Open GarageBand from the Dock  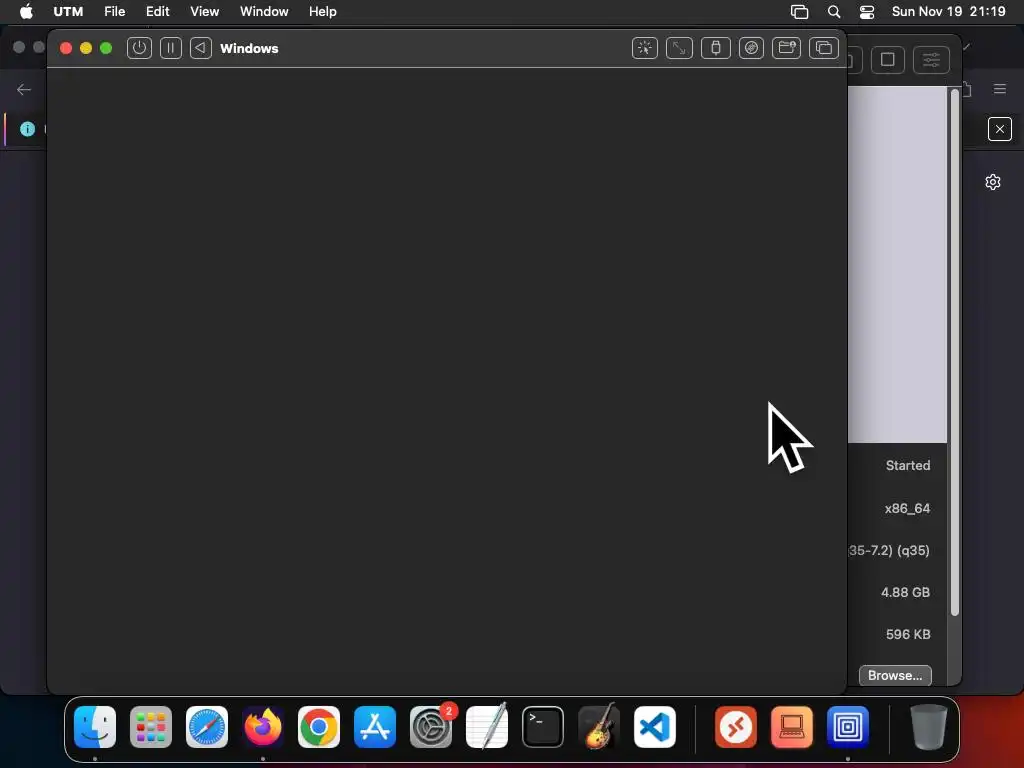599,727
